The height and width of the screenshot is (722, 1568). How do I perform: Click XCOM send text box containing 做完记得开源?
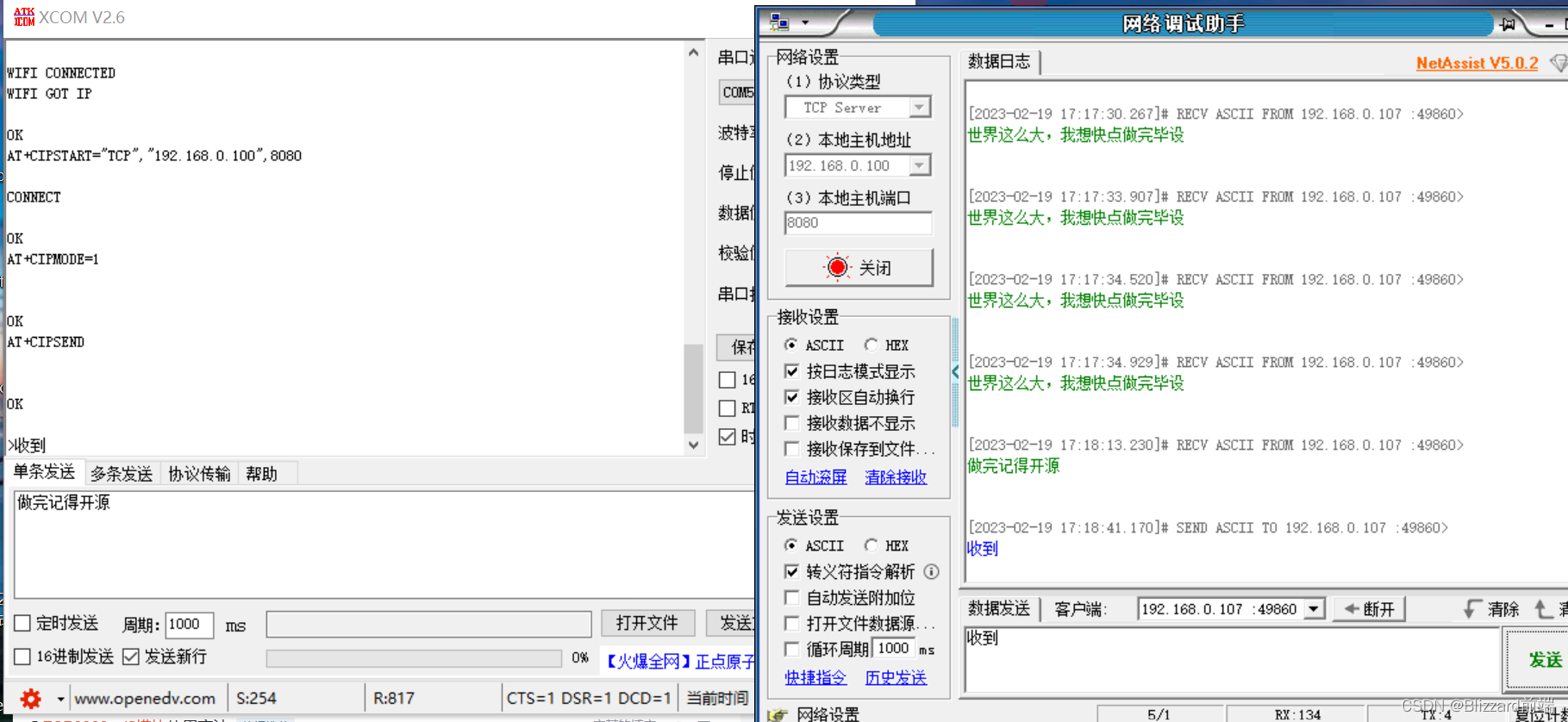click(x=384, y=545)
